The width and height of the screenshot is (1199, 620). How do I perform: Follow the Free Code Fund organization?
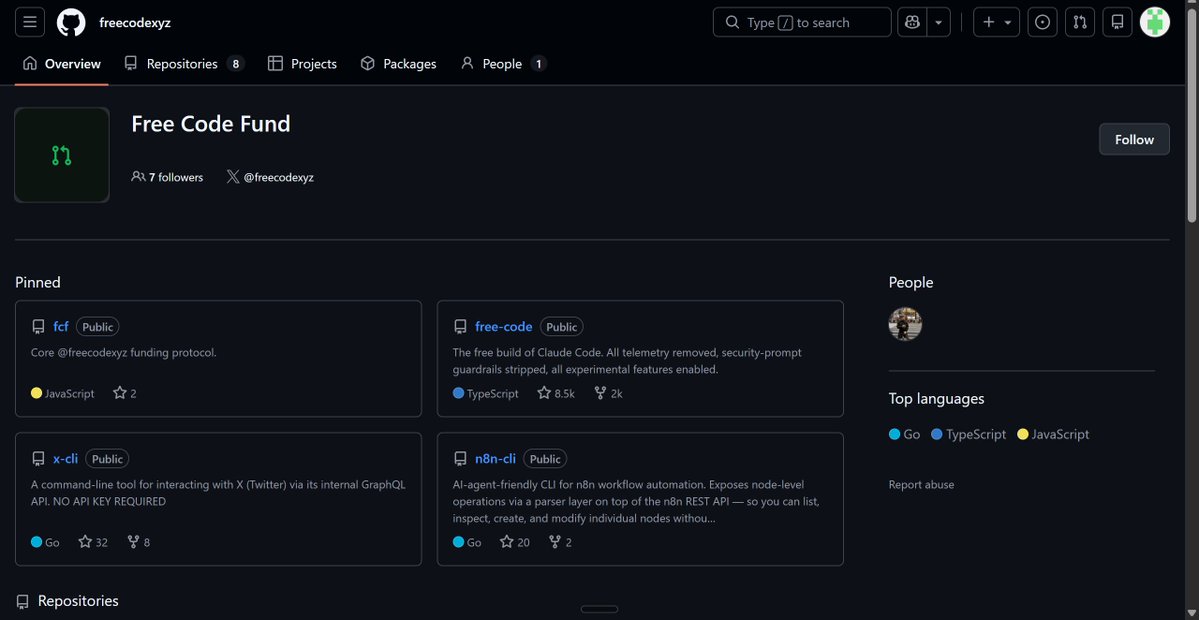tap(1134, 139)
